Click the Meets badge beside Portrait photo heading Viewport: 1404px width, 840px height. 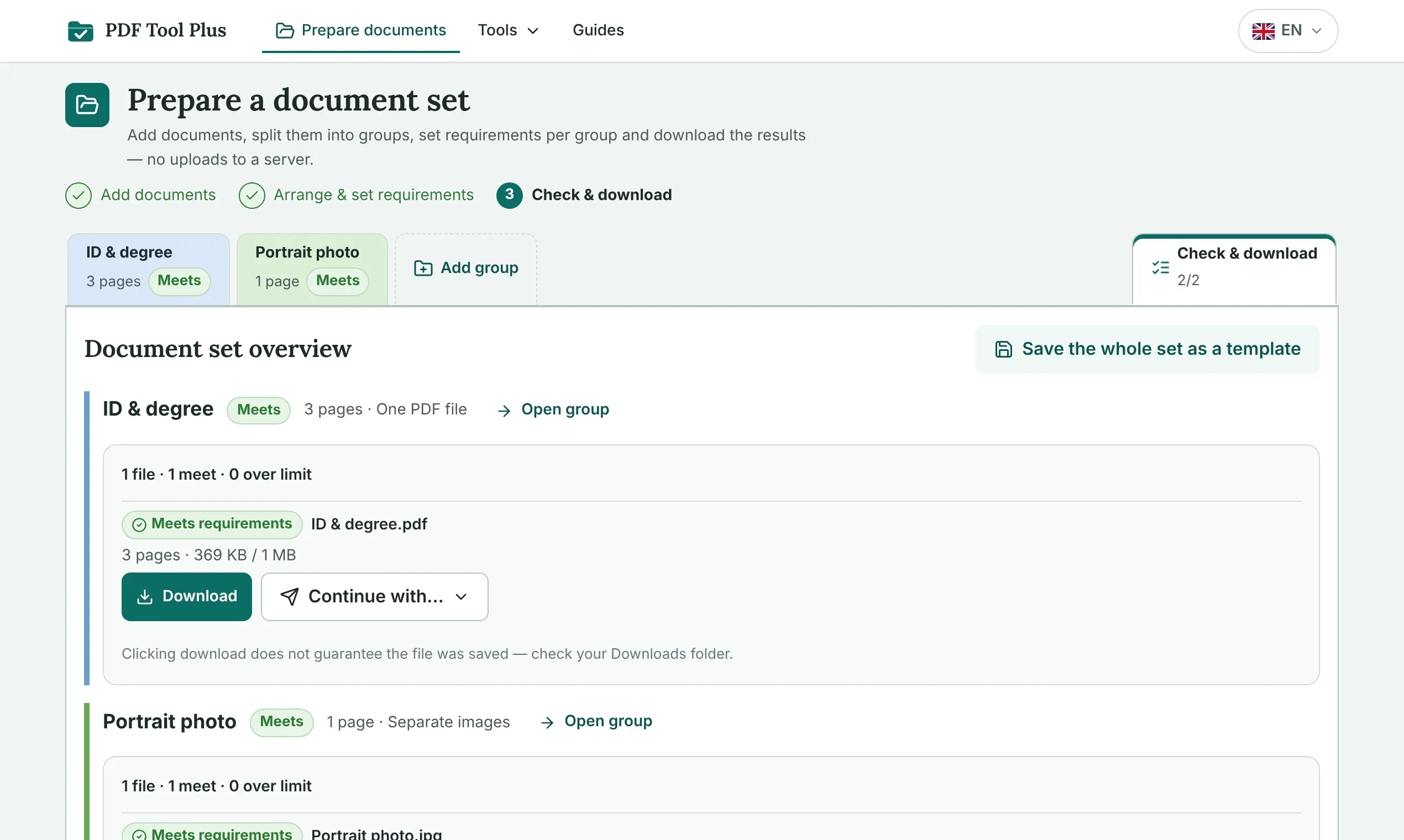(x=281, y=722)
